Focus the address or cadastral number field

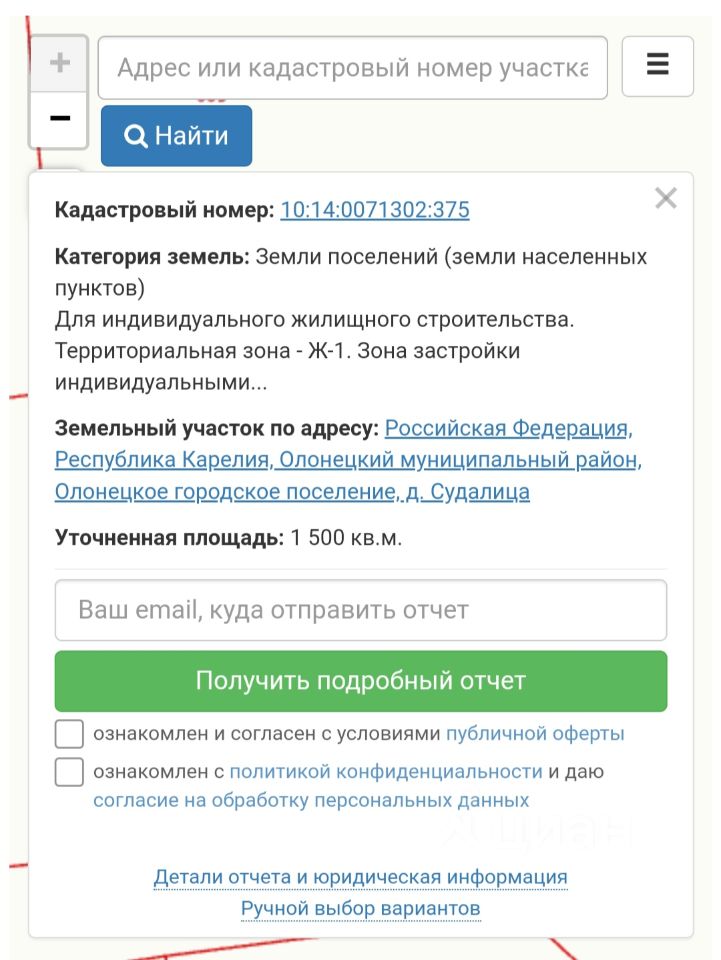click(353, 67)
